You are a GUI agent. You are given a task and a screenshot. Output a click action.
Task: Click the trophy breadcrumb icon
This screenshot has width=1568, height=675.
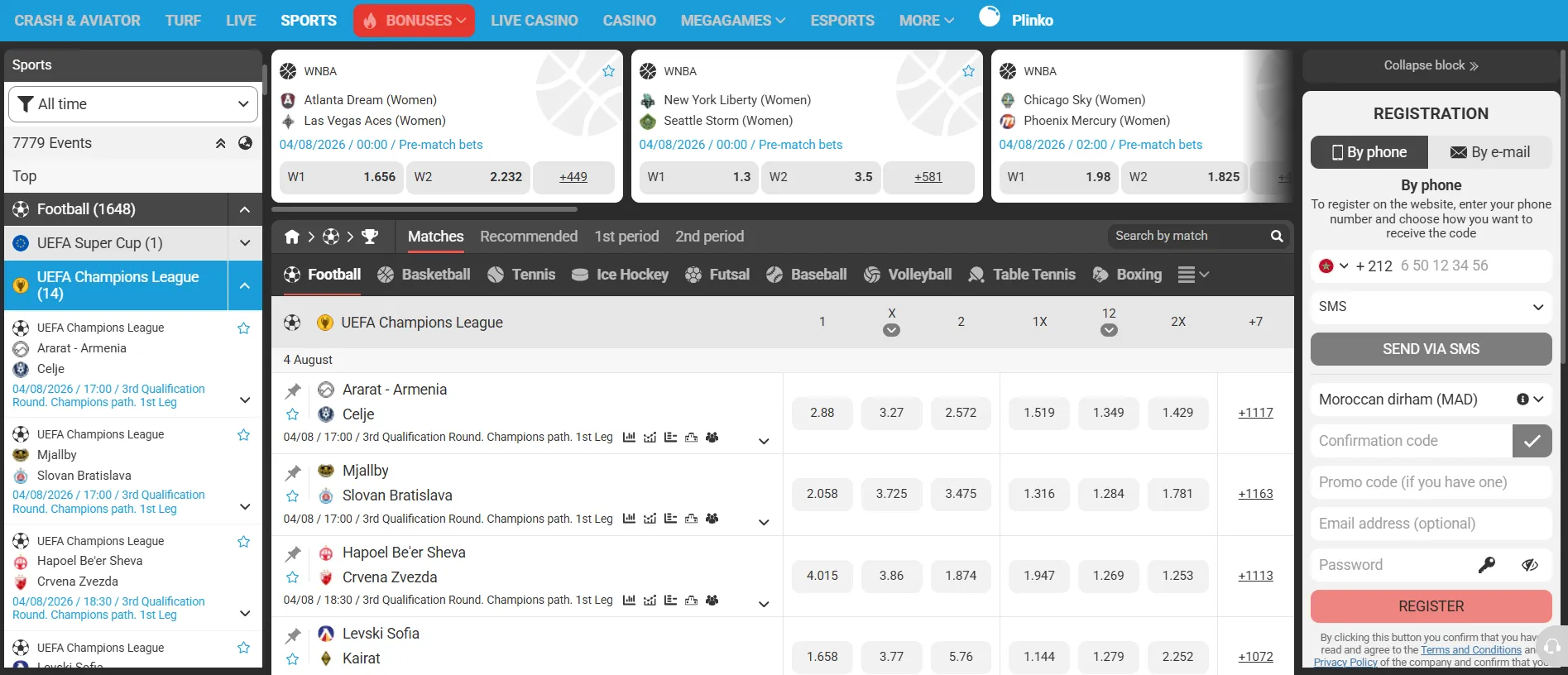tap(370, 237)
